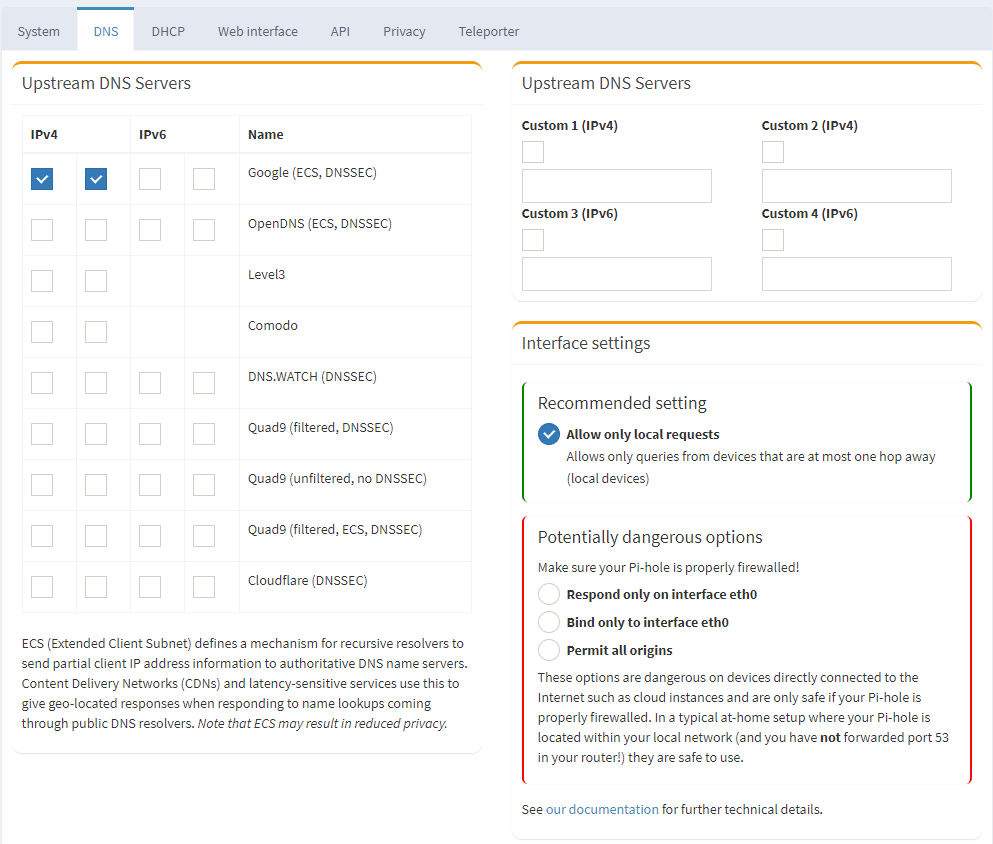
Task: Enable the Custom 3 (IPv6) checkbox
Action: pos(533,240)
